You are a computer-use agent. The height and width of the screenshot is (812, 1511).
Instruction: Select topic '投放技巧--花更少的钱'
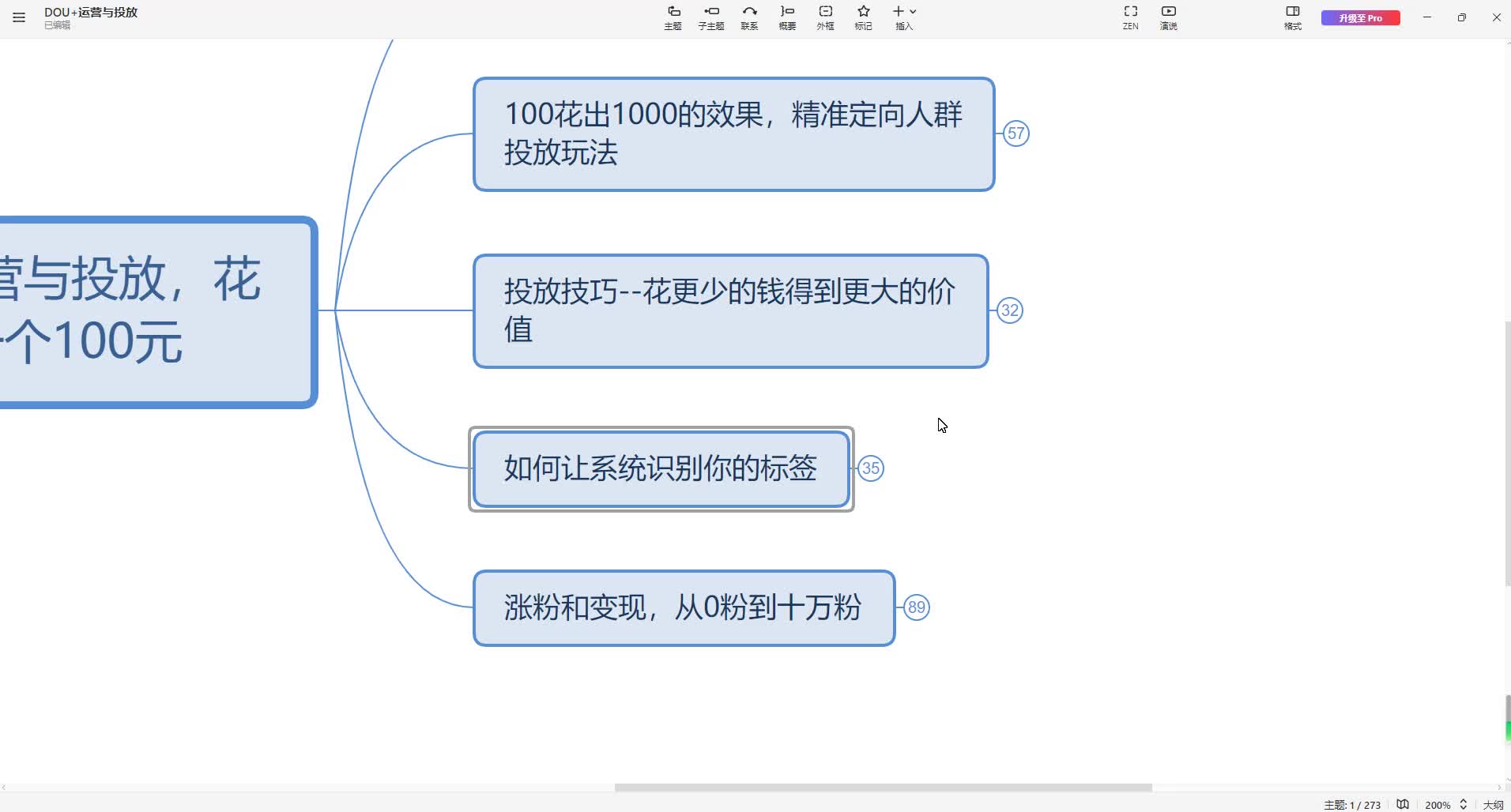click(x=731, y=311)
